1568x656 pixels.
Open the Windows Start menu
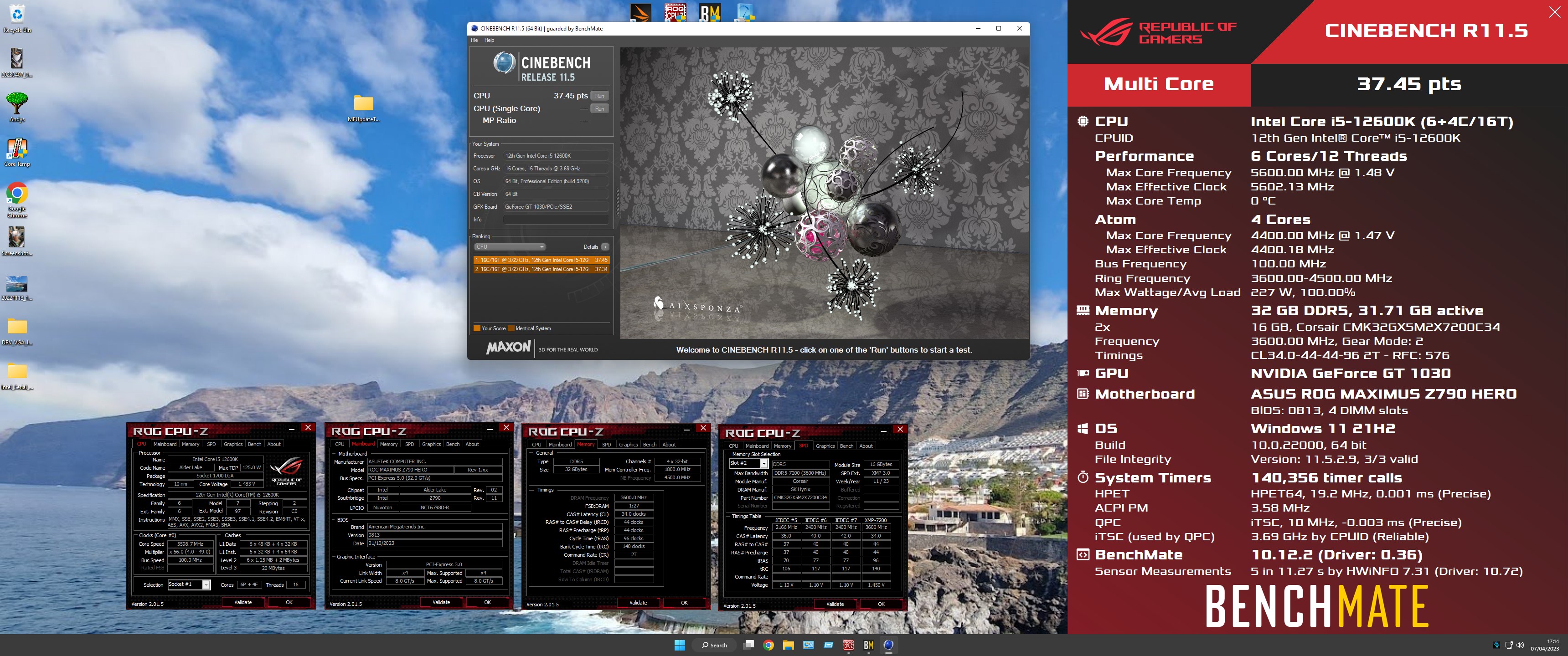tap(680, 645)
